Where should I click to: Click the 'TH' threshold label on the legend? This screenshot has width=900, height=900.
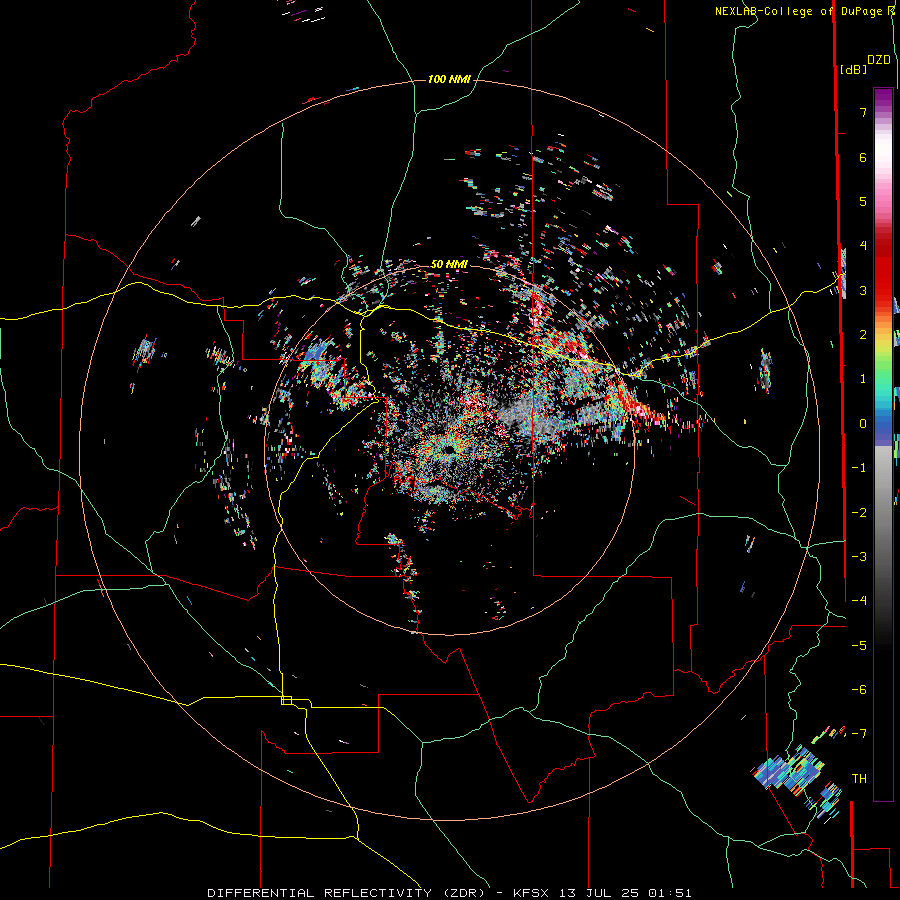click(x=859, y=779)
